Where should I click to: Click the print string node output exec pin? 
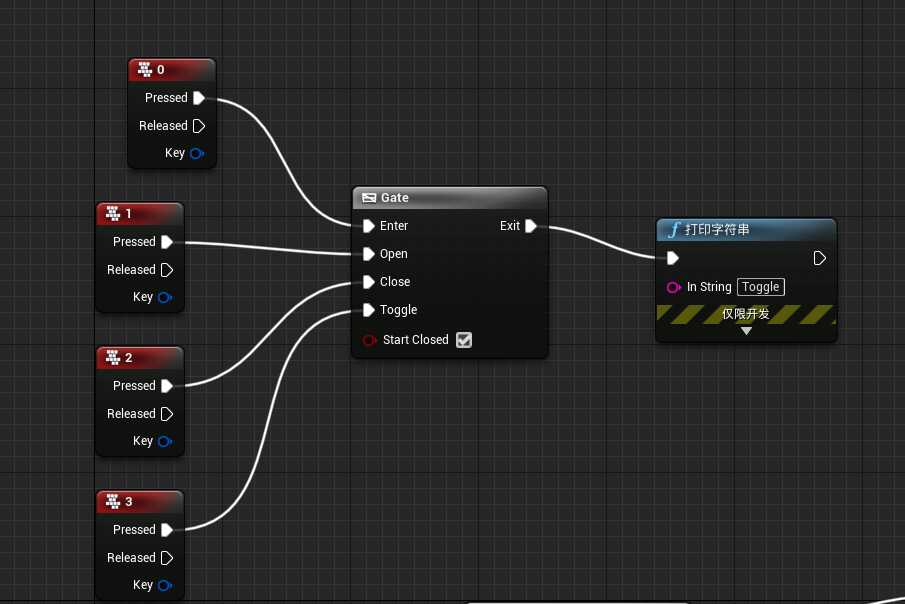819,258
